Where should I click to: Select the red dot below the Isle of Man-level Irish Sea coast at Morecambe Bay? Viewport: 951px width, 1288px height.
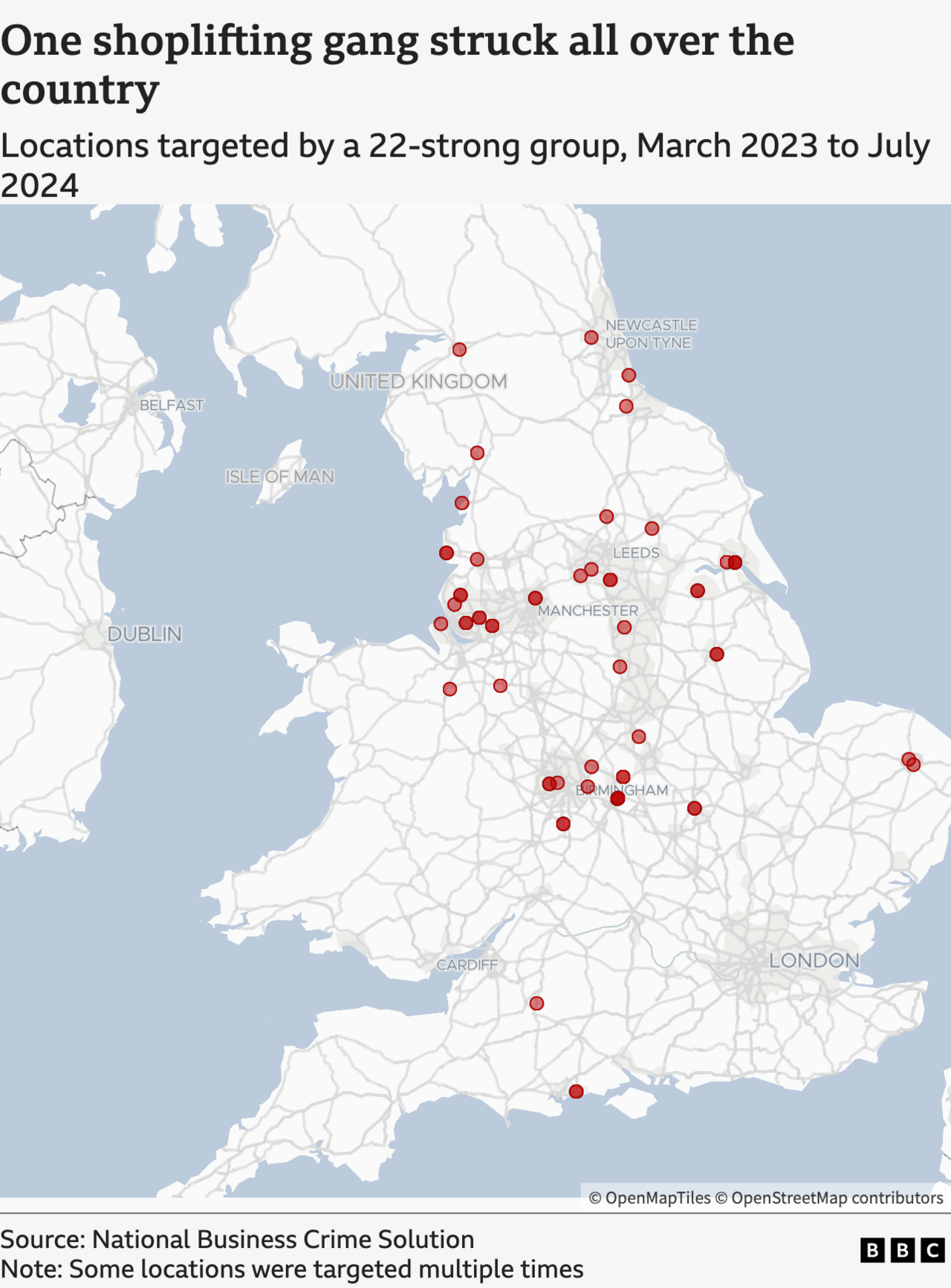click(461, 503)
